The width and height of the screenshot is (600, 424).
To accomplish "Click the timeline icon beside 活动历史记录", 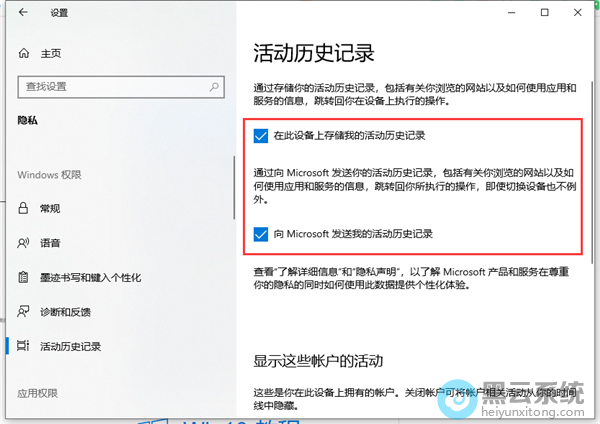I will pos(24,345).
